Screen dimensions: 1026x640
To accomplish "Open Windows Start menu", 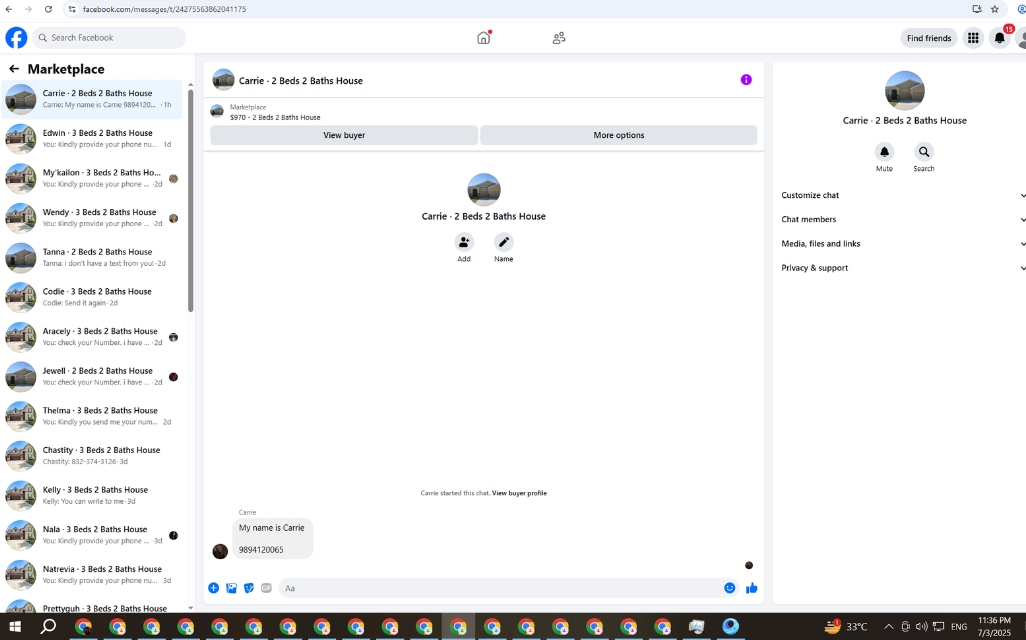I will coord(14,627).
